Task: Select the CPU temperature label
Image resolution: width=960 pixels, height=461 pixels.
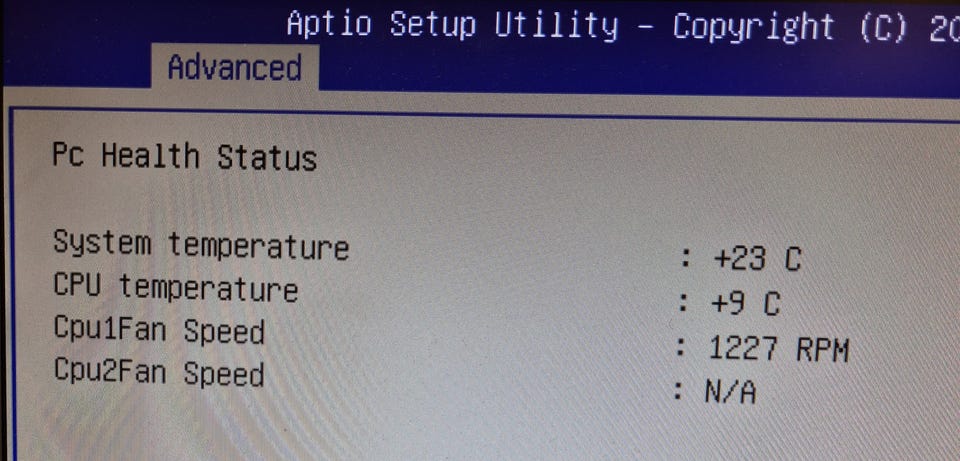Action: [176, 287]
